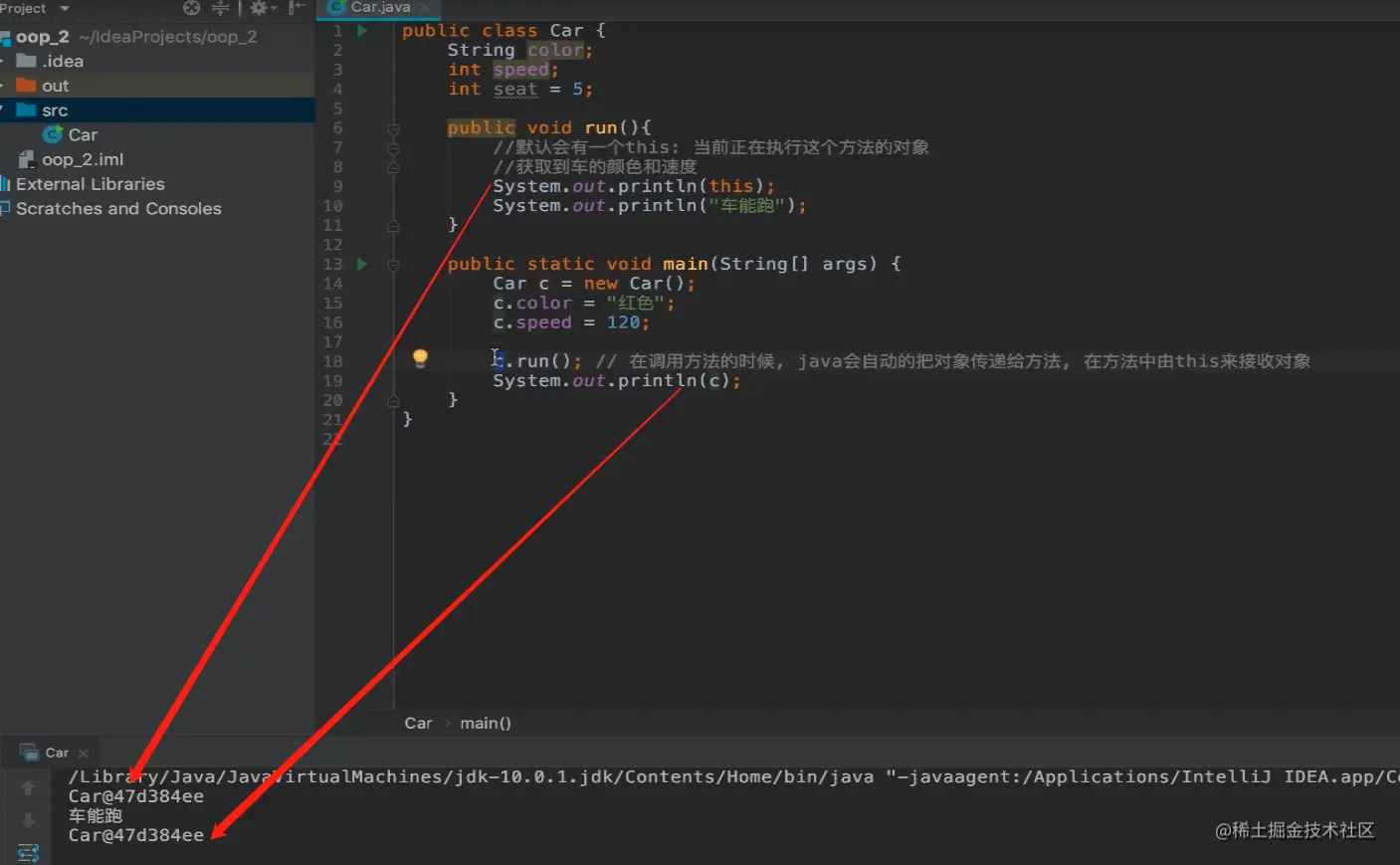The height and width of the screenshot is (865, 1400).
Task: Click the 'public' keyword highlighted on line 6
Action: coord(481,127)
